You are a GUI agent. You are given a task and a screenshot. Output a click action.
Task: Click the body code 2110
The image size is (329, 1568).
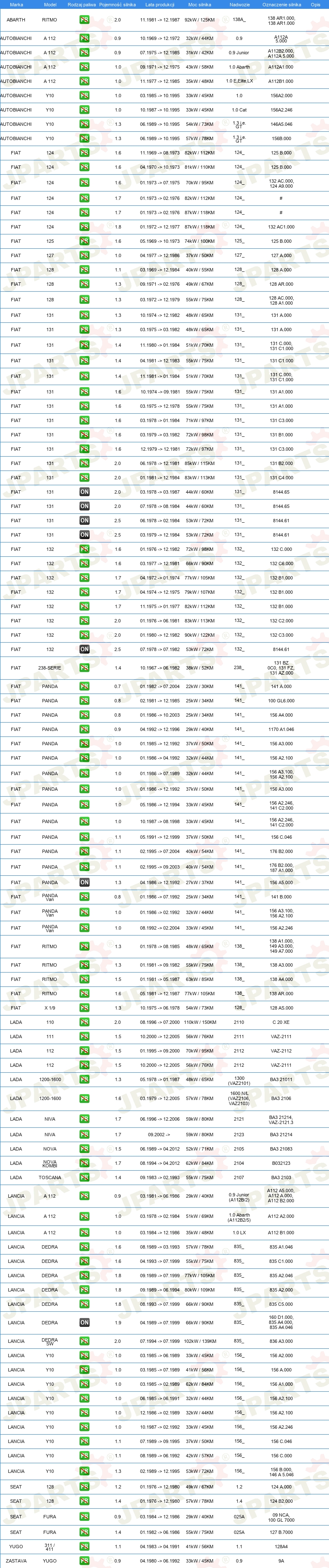[x=239, y=1023]
